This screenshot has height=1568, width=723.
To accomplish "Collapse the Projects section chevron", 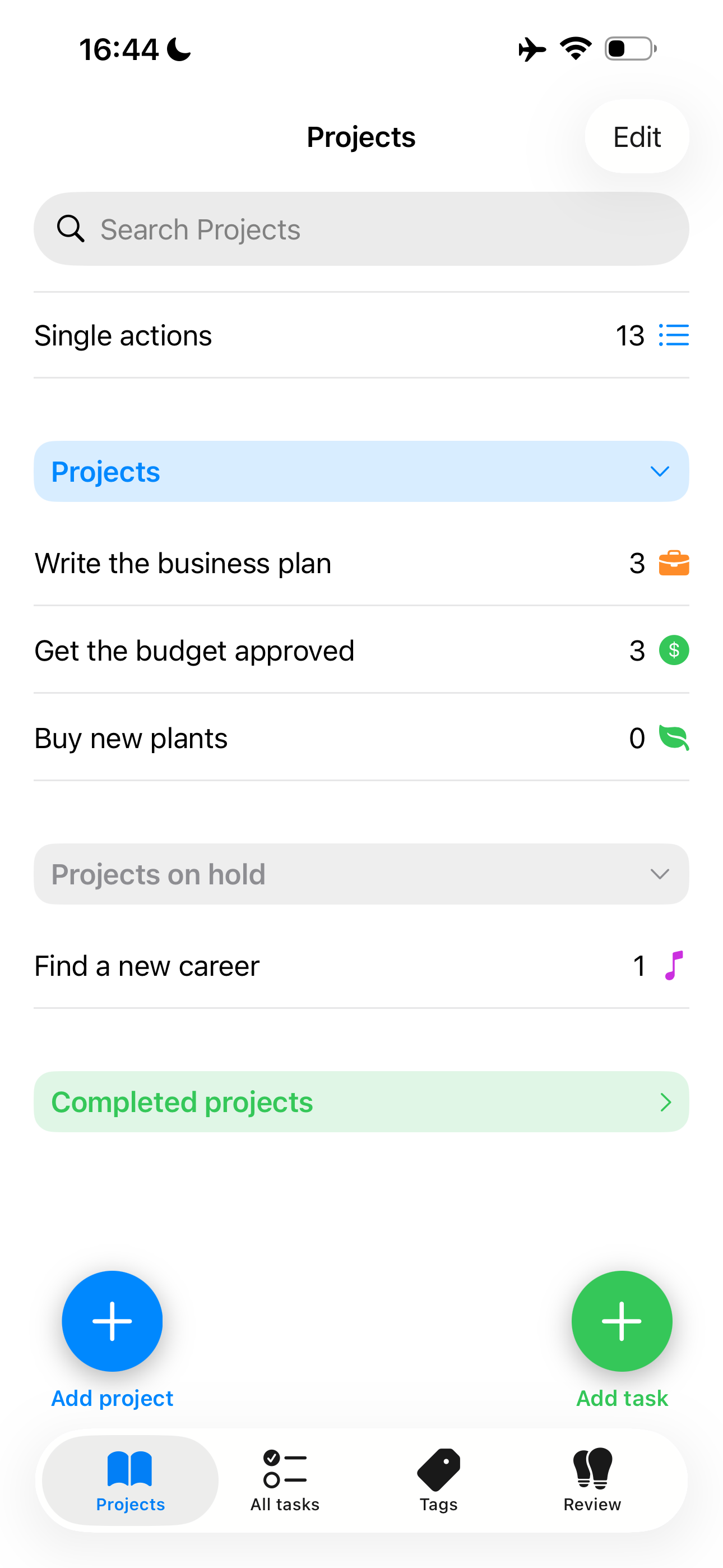I will pos(660,472).
